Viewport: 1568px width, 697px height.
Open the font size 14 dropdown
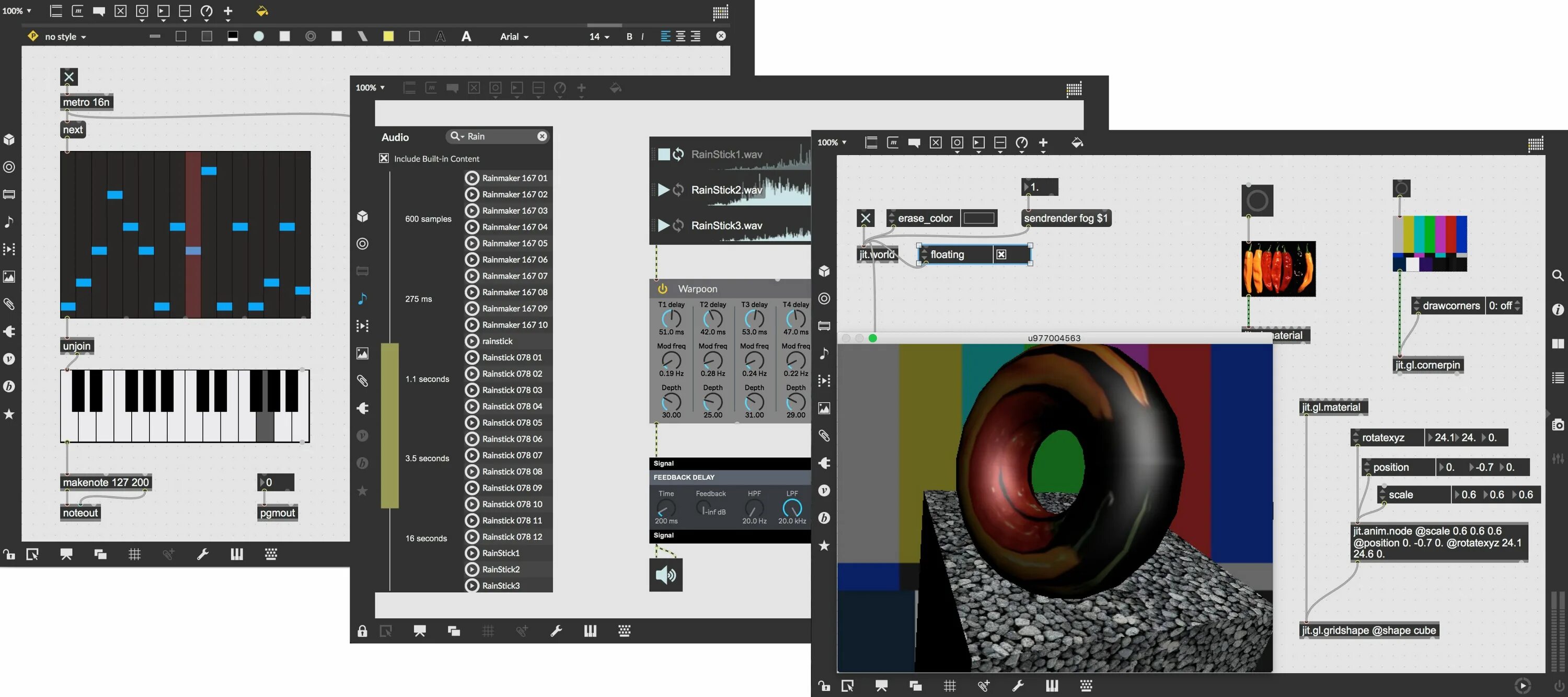(x=599, y=37)
